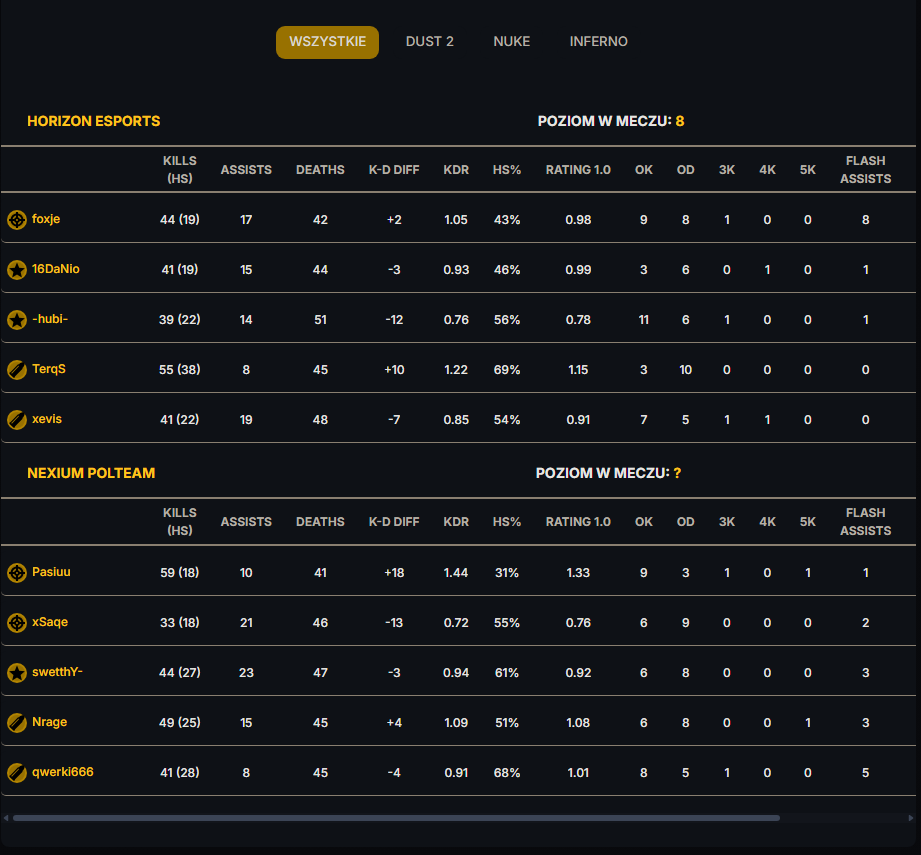Open the HORIZON ESPORTS team page

93,121
